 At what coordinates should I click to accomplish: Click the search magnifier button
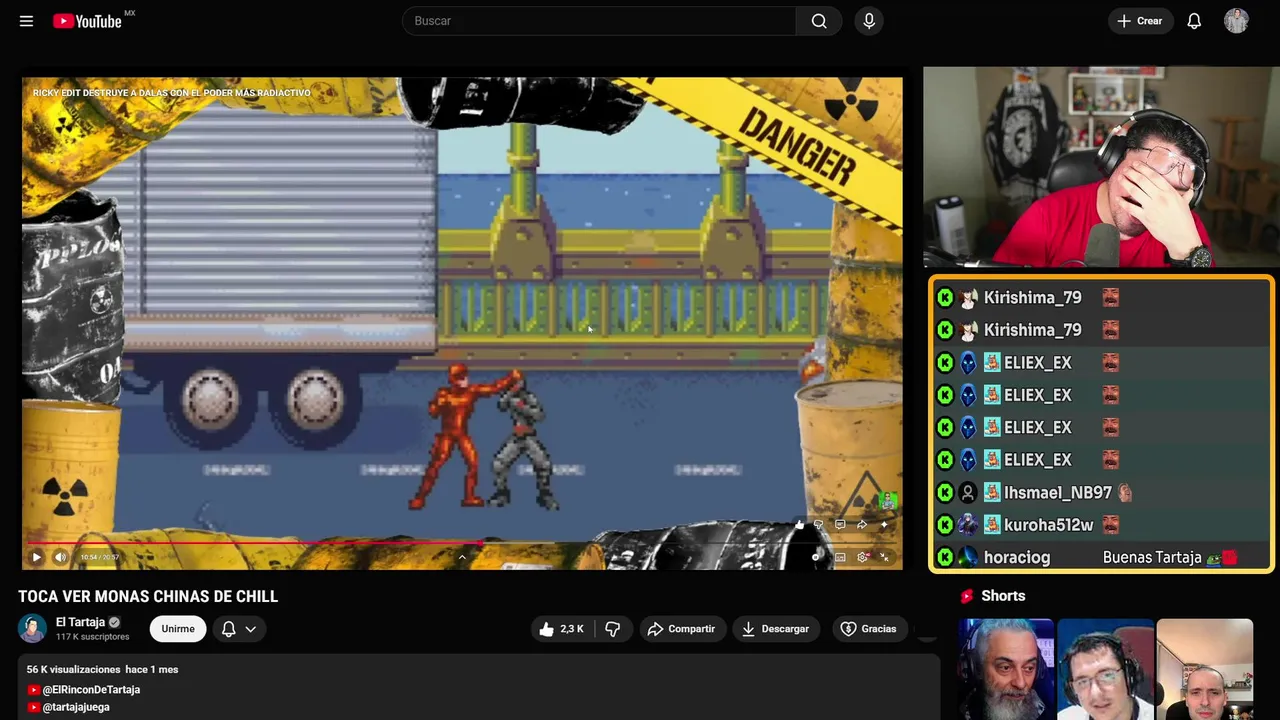click(819, 21)
